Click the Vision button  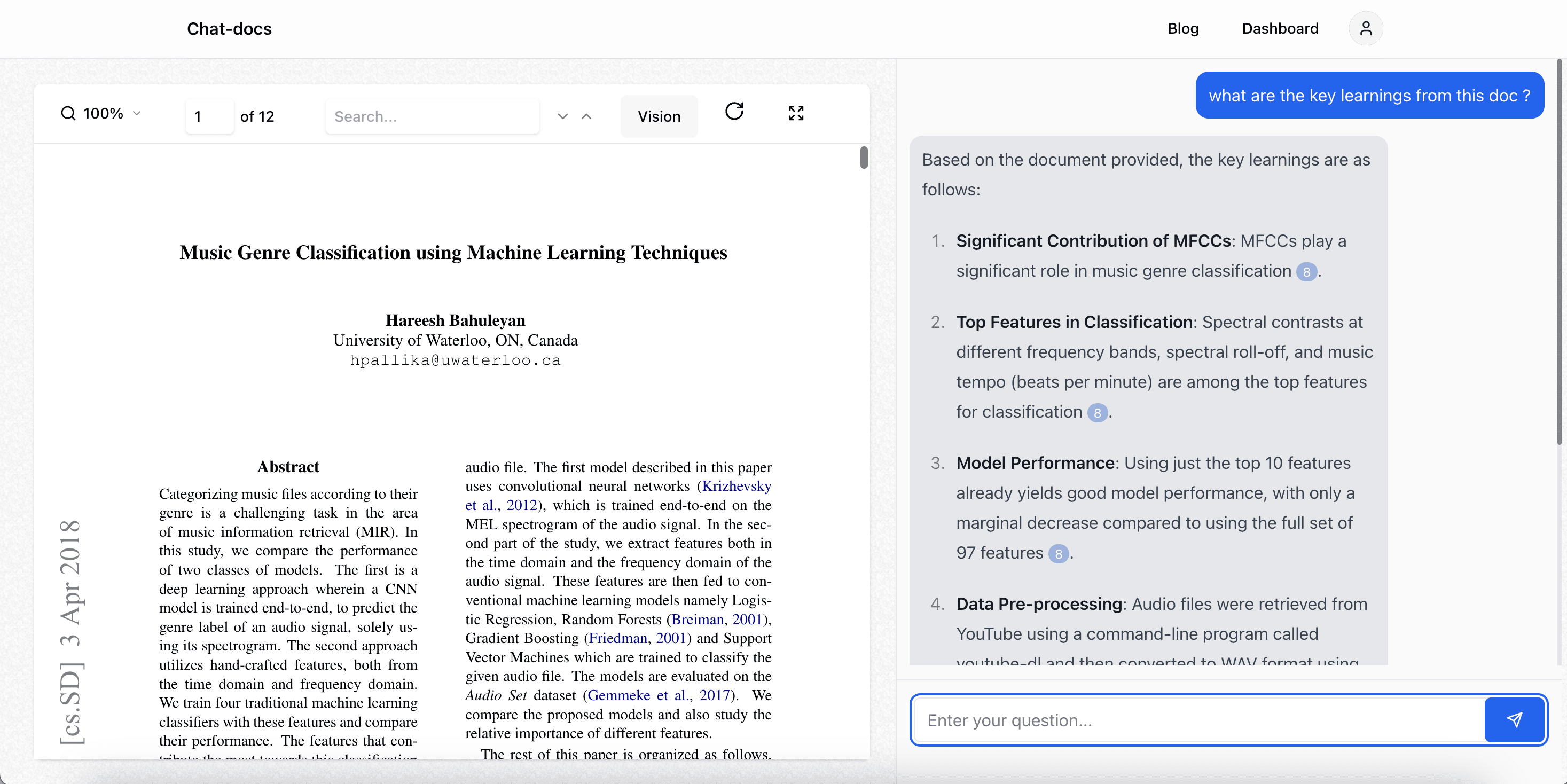(x=659, y=116)
